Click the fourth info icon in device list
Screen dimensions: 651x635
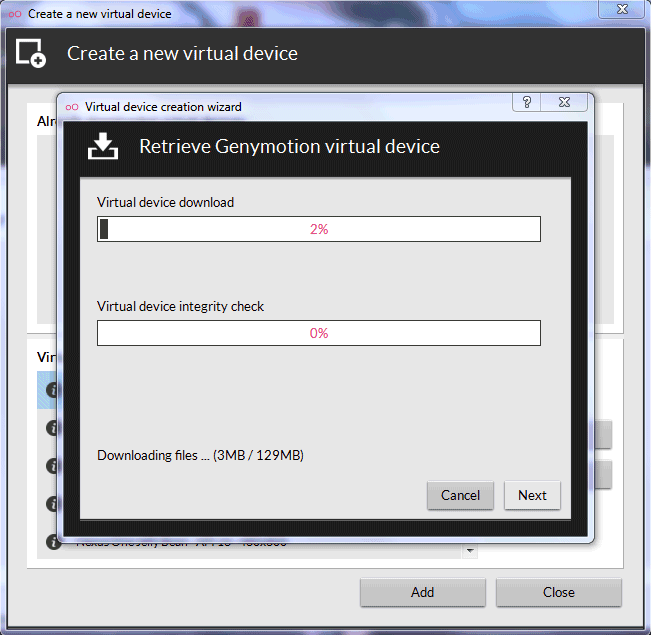pos(54,504)
